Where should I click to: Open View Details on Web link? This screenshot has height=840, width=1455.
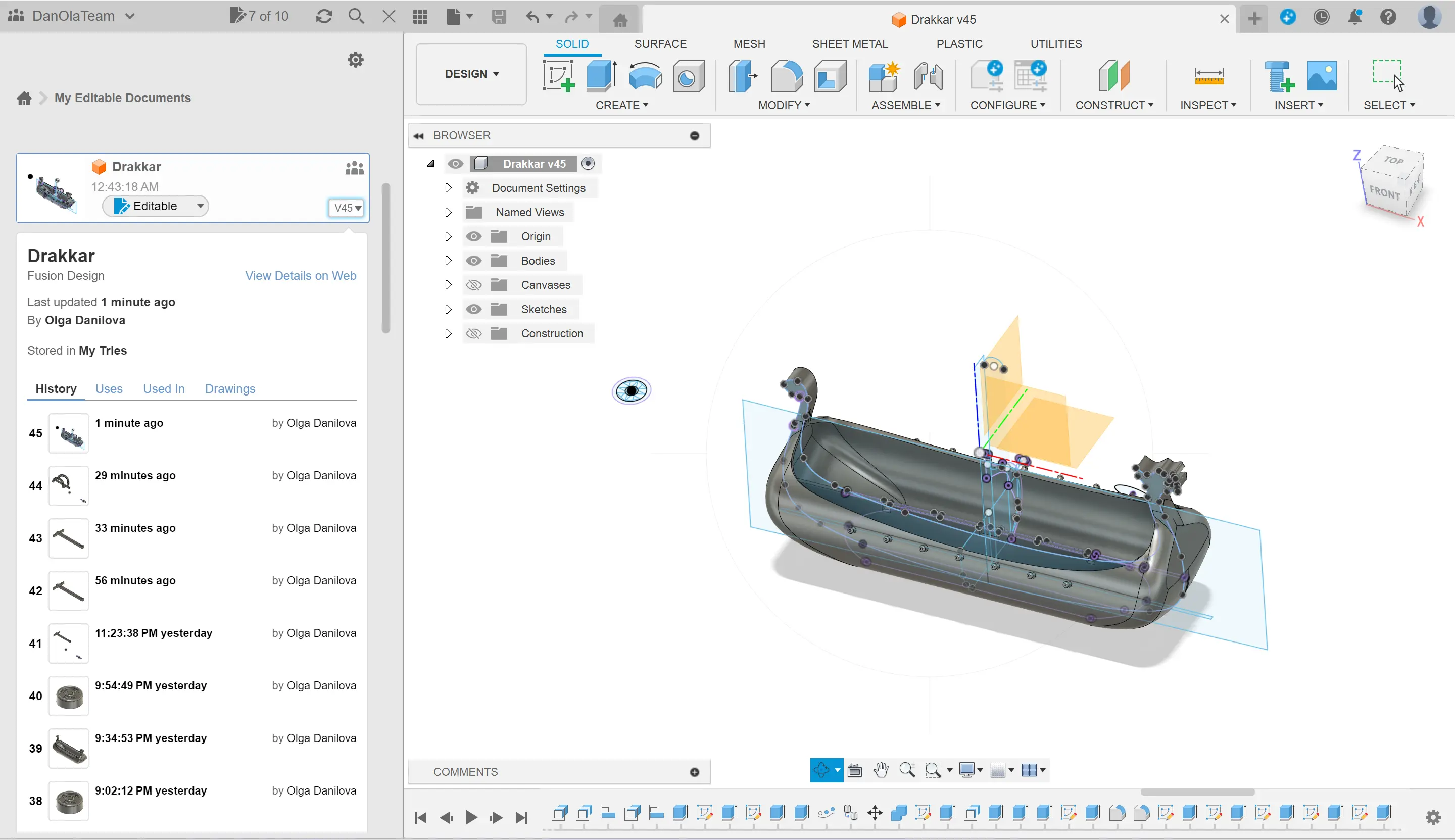pyautogui.click(x=301, y=276)
